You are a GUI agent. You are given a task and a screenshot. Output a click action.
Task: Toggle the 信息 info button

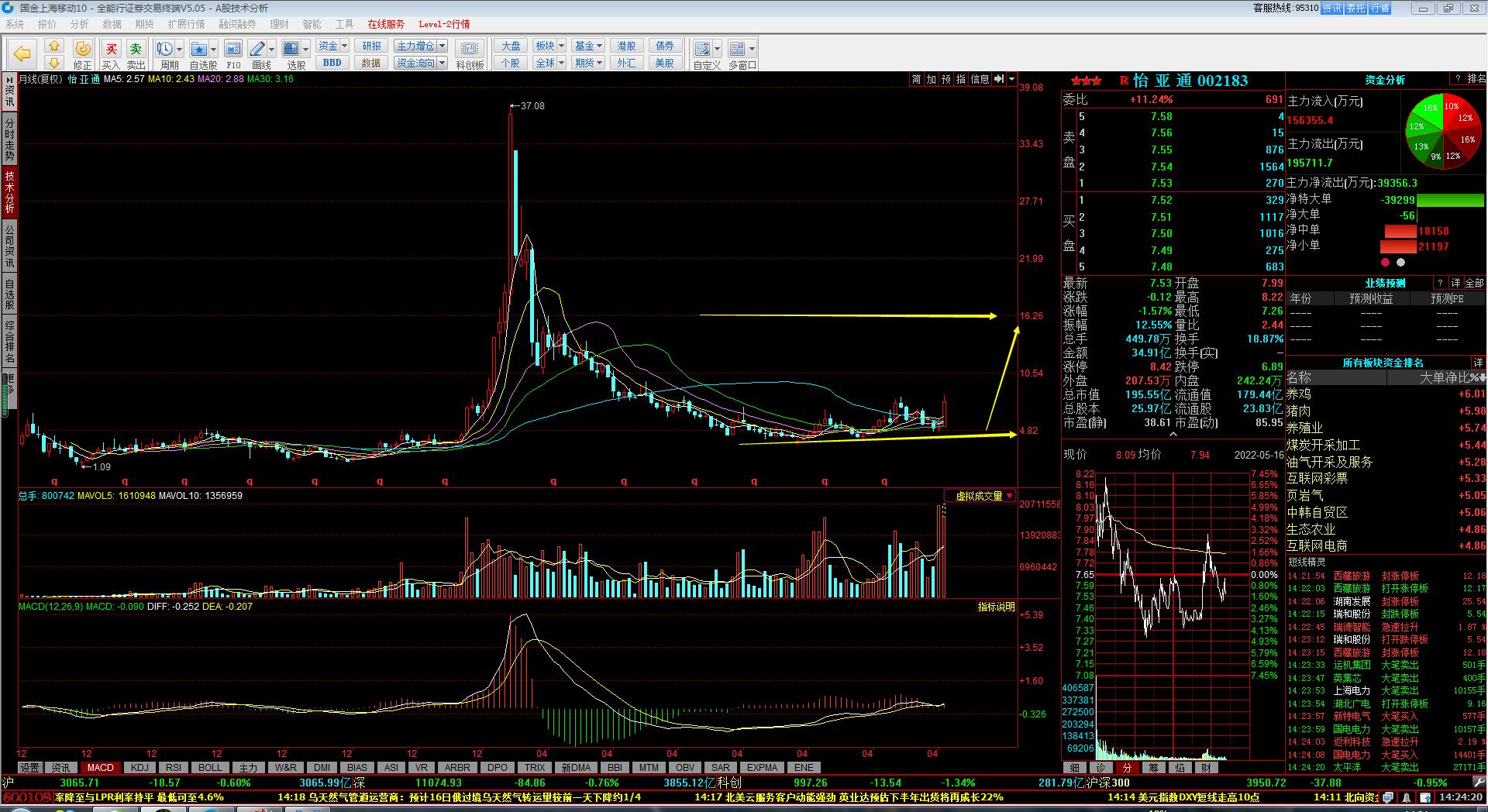coord(980,79)
